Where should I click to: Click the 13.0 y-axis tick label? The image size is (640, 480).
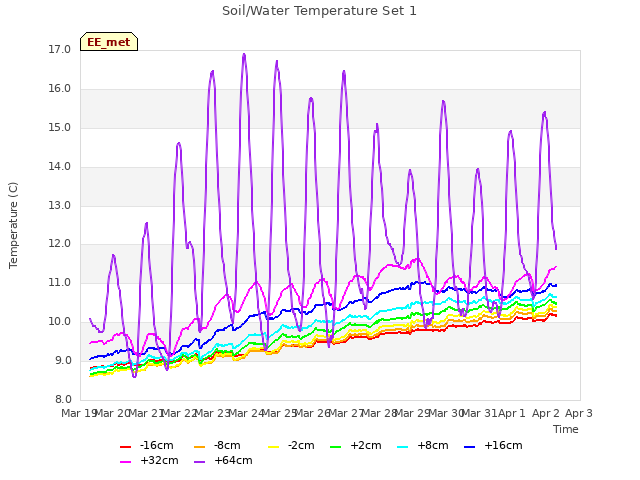(60, 205)
